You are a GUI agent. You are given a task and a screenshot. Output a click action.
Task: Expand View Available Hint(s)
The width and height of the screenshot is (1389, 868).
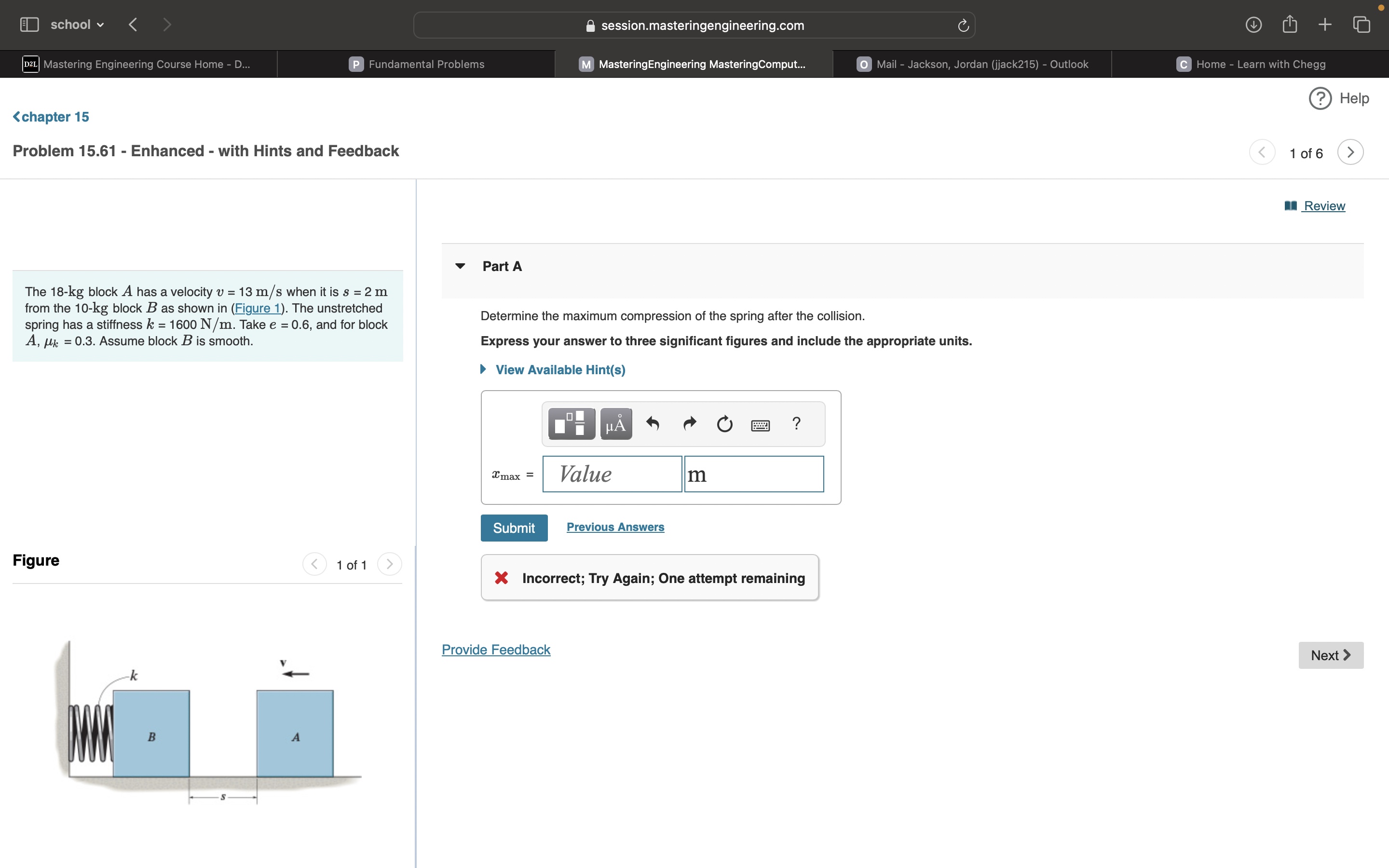coord(559,370)
